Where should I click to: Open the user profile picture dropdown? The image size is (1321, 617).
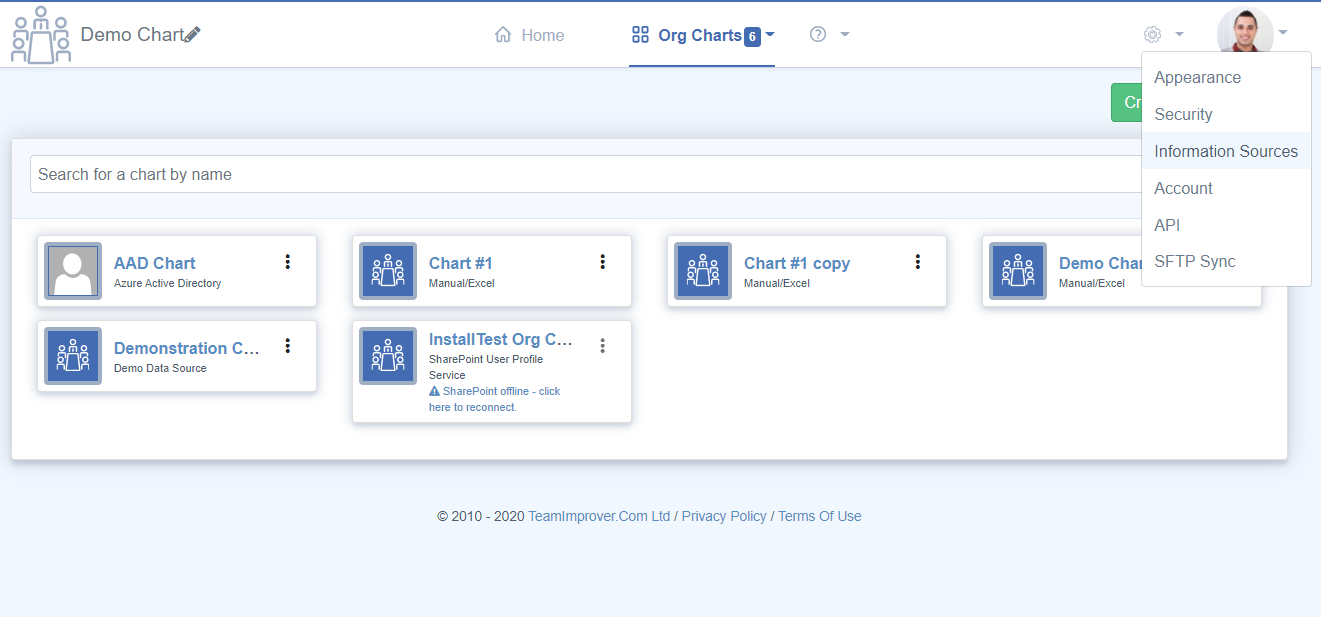click(x=1245, y=33)
